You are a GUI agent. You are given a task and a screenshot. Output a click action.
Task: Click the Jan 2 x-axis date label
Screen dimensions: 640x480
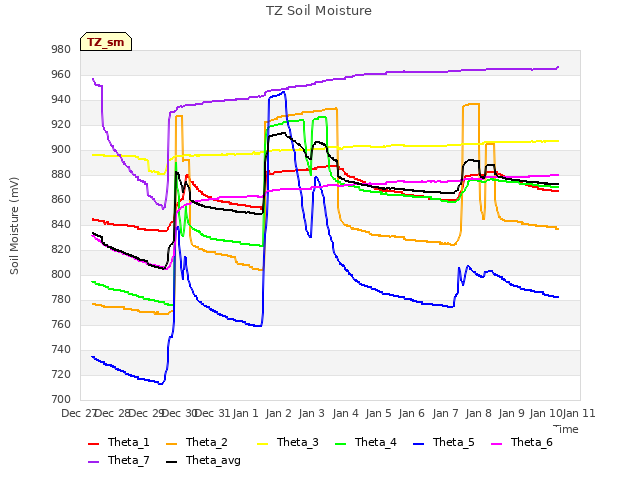click(278, 413)
